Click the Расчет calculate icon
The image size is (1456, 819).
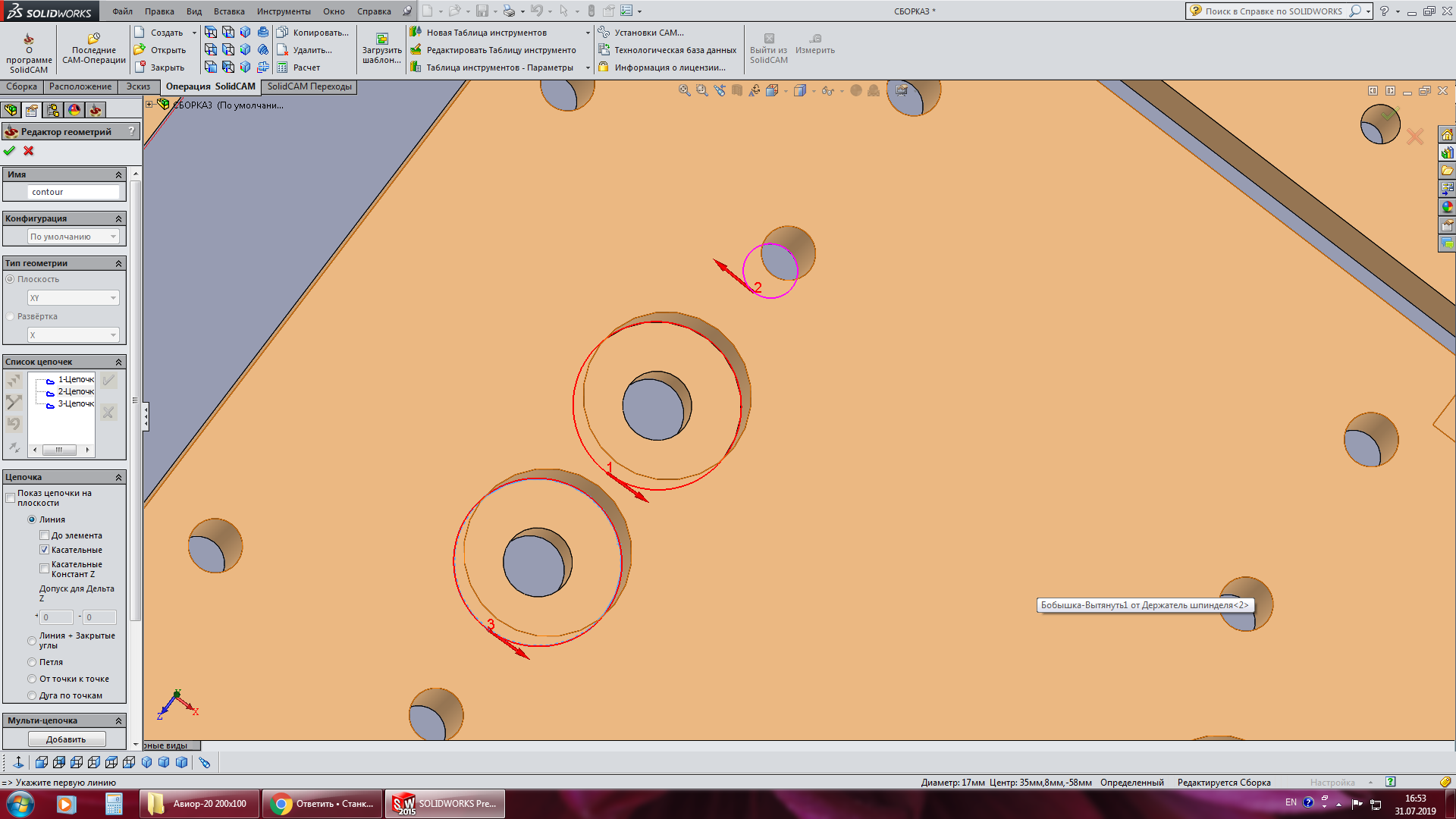tap(283, 67)
